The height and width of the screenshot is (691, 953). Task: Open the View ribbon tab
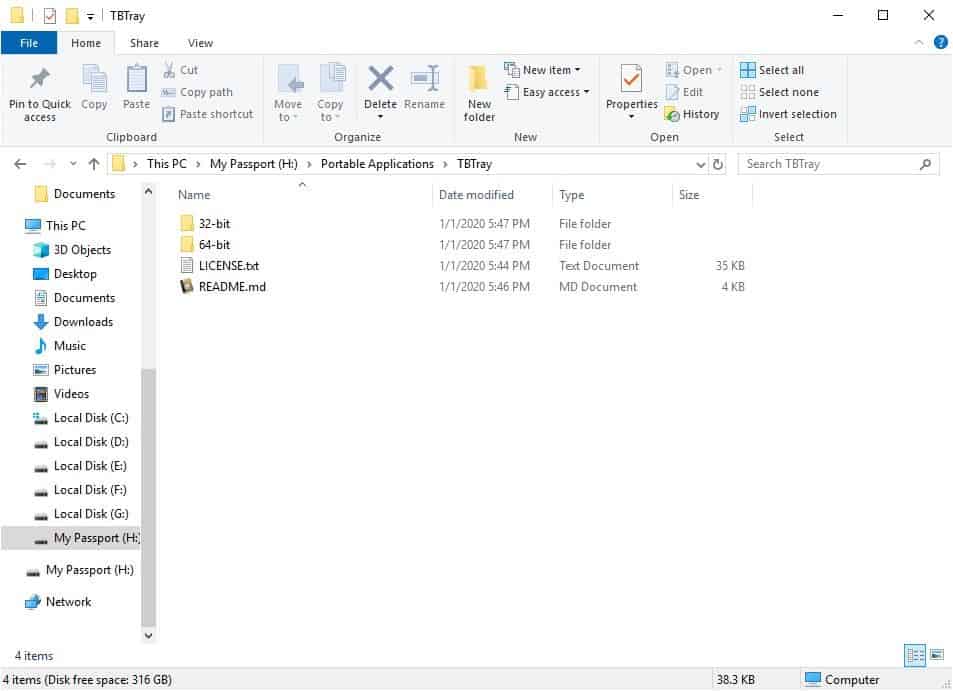click(x=200, y=43)
